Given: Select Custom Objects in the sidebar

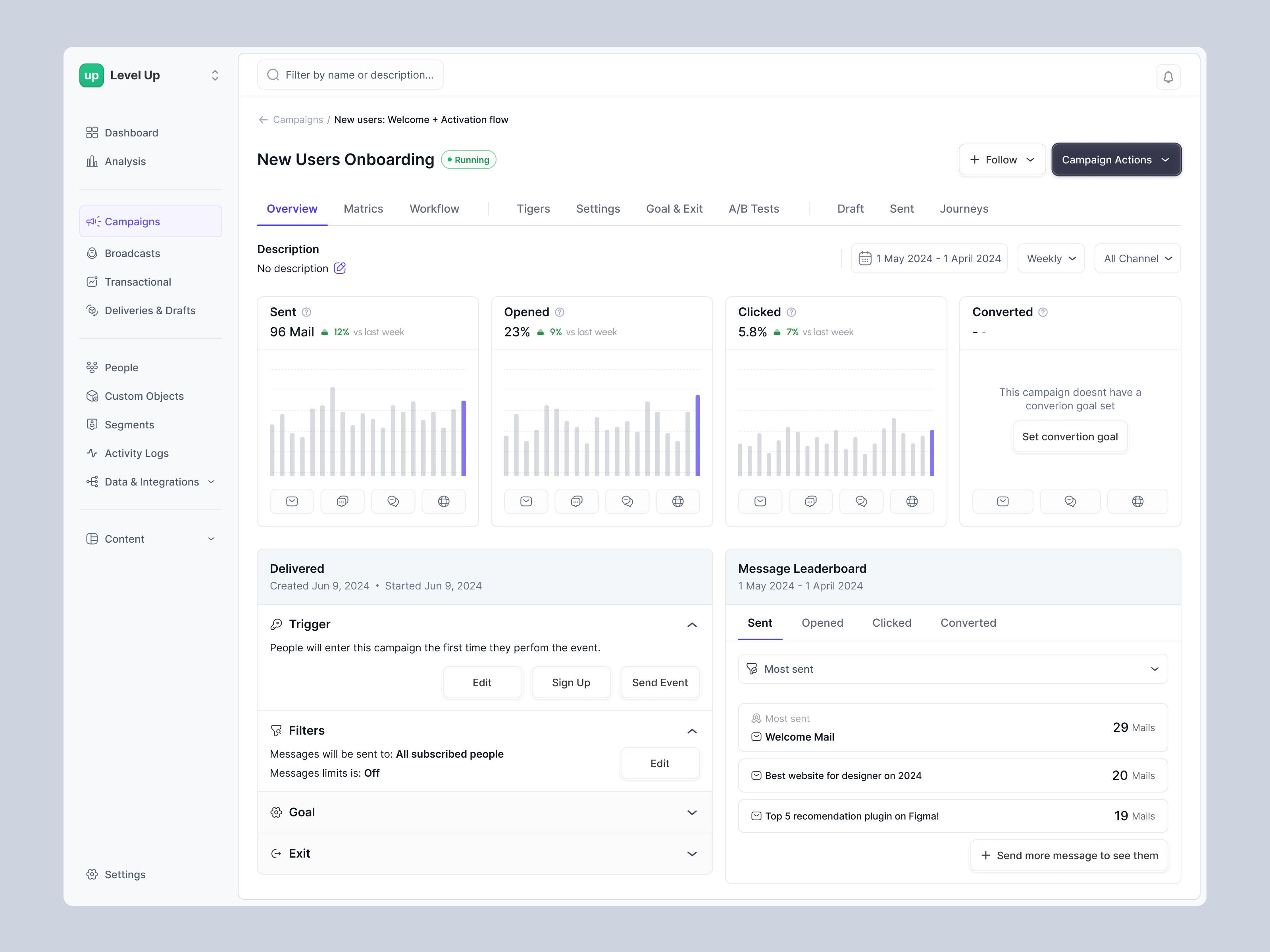Looking at the screenshot, I should click(144, 396).
